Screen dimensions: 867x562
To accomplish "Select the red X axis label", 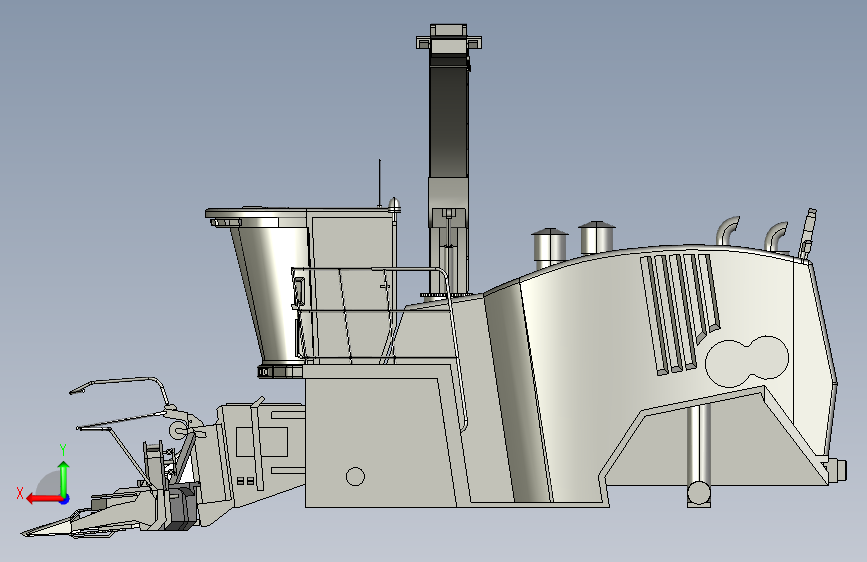I will [x=20, y=493].
